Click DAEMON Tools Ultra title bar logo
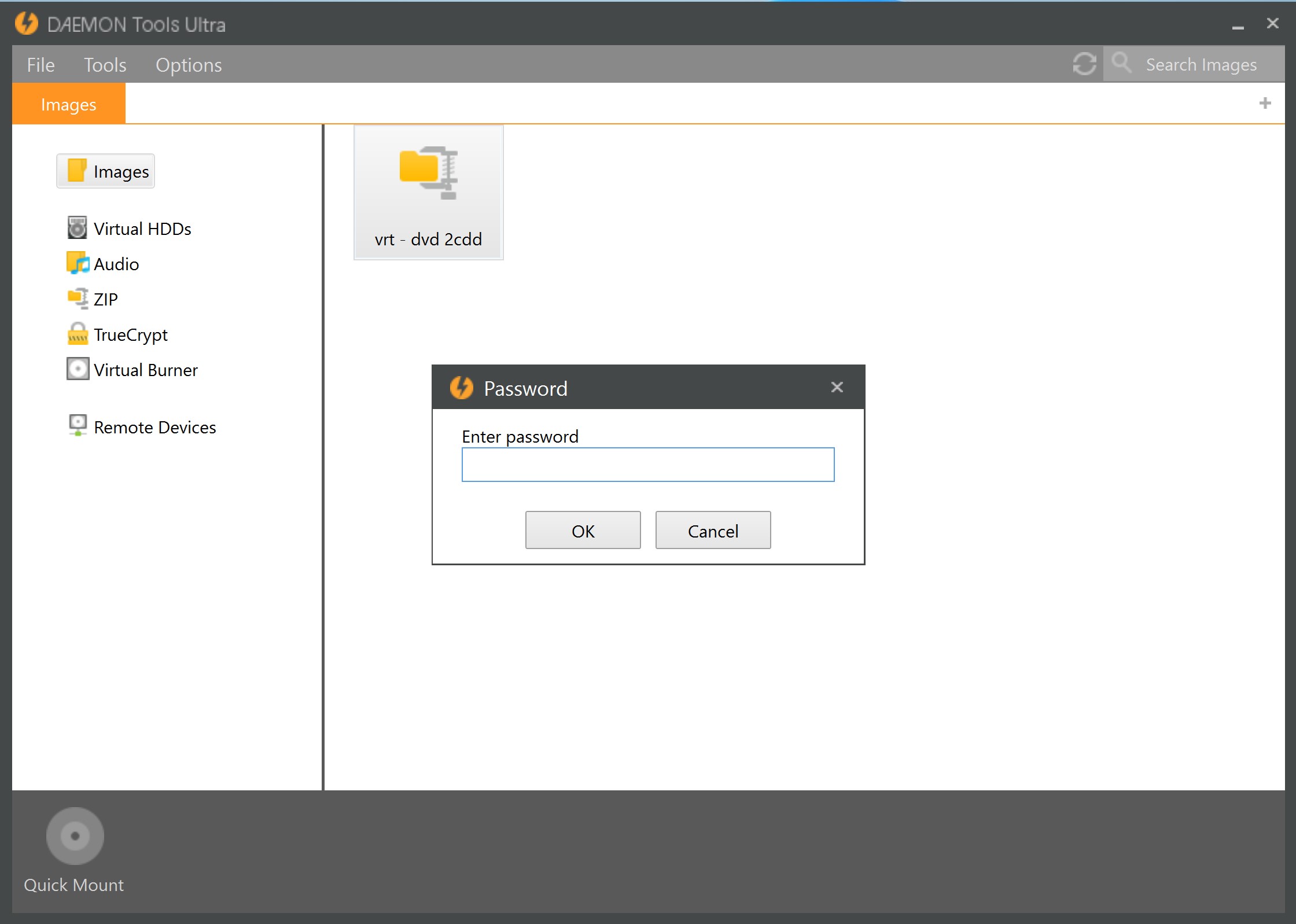The width and height of the screenshot is (1296, 924). (x=27, y=24)
